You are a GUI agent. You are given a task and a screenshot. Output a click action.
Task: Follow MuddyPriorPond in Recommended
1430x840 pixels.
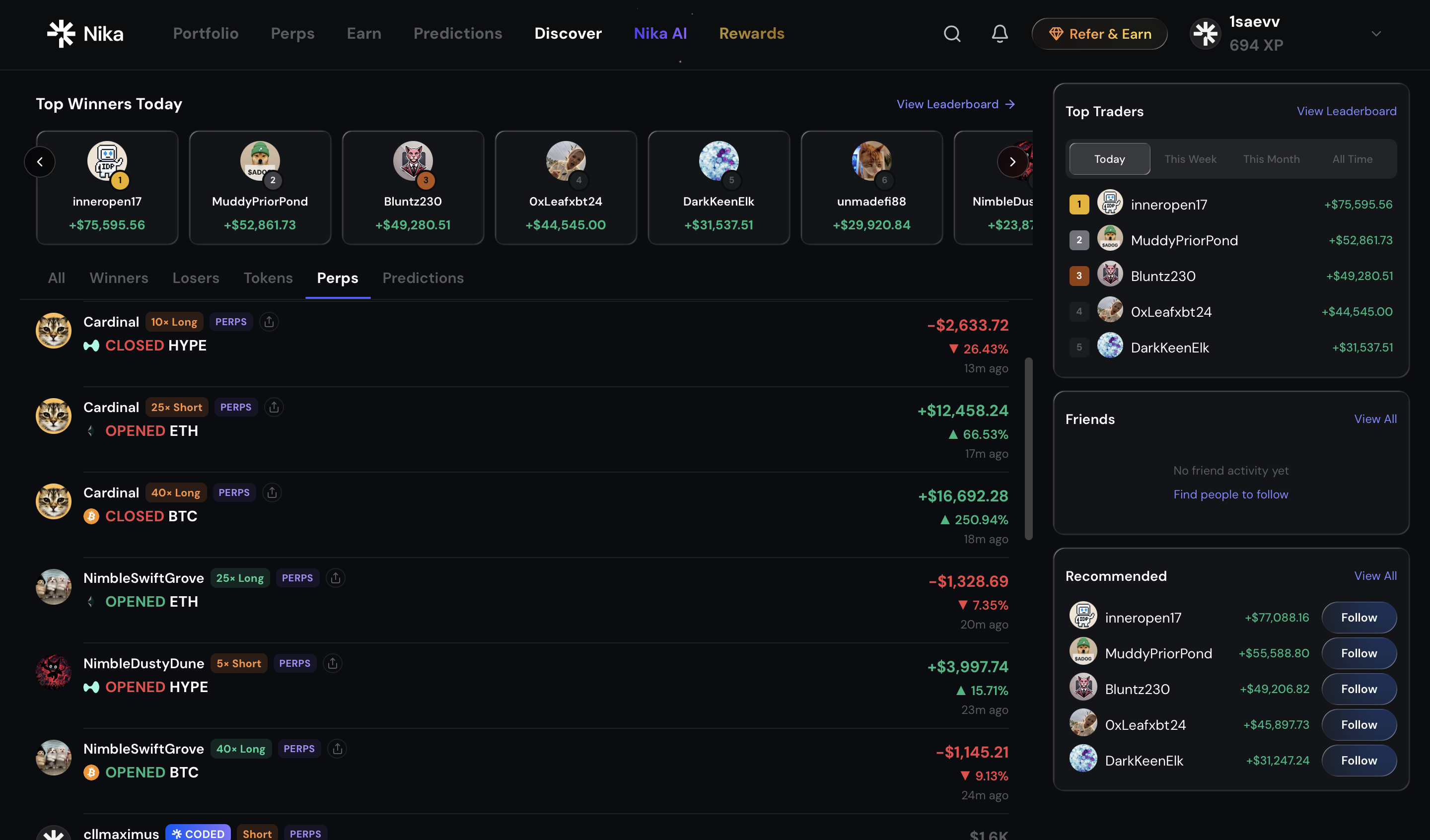pyautogui.click(x=1358, y=653)
